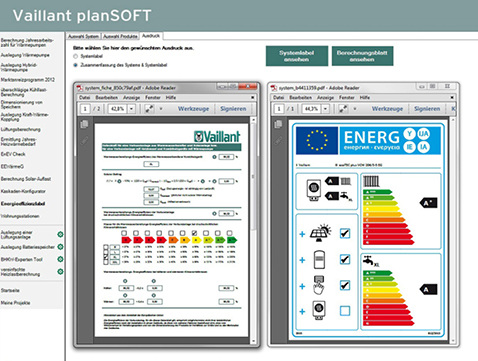Switch to the Auswahl System tab
This screenshot has height=361, width=478.
pyautogui.click(x=83, y=36)
